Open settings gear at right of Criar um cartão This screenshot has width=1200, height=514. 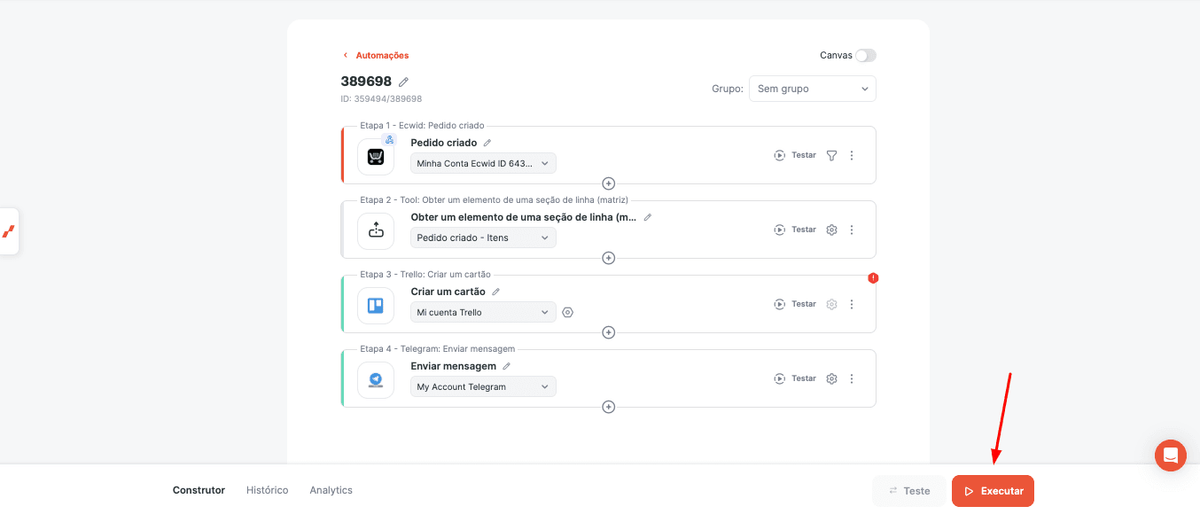[x=831, y=304]
